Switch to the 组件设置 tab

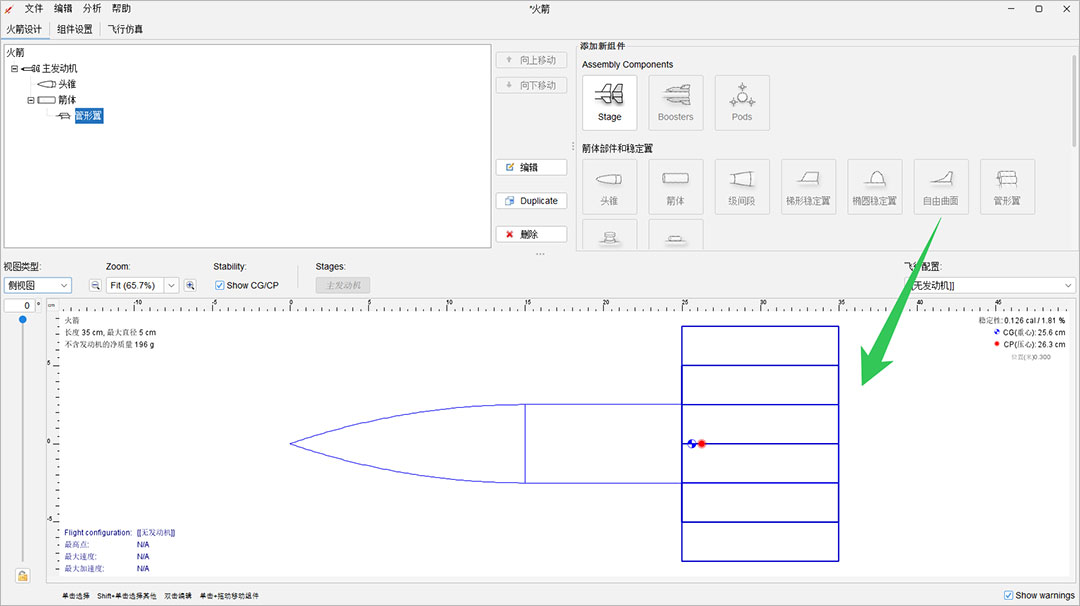click(x=74, y=29)
